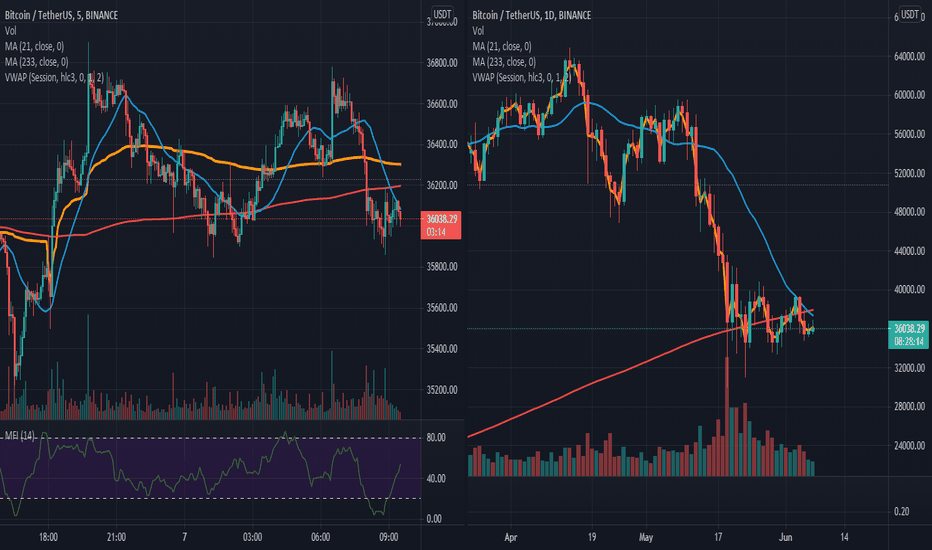Click the 18:00 time axis label
The image size is (932, 550).
pyautogui.click(x=48, y=537)
